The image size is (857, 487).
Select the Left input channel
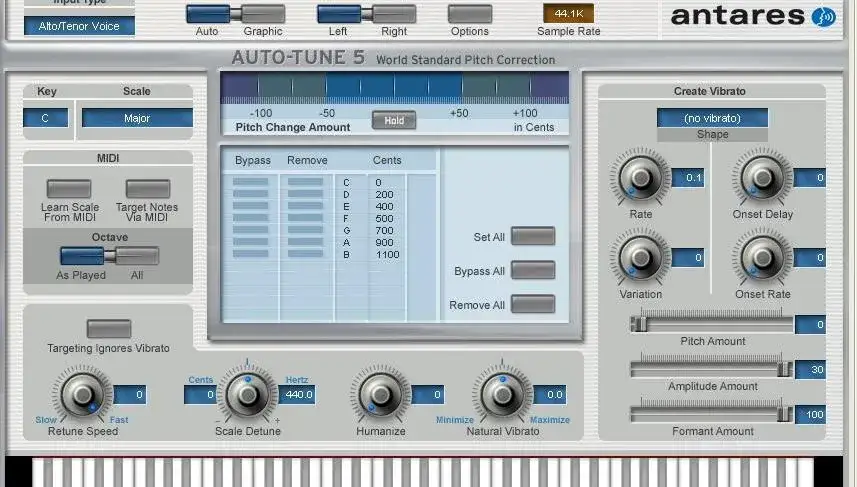(x=339, y=14)
